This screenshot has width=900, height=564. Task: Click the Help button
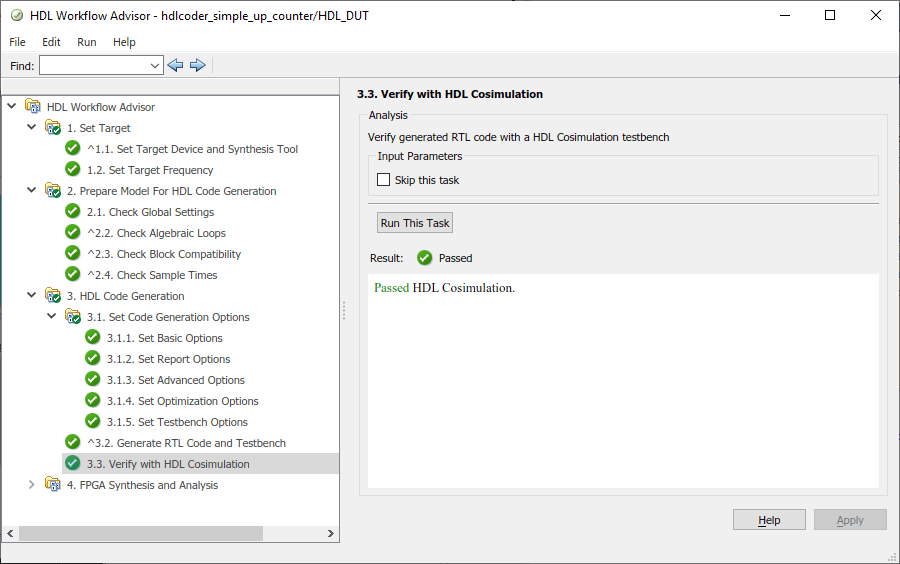769,520
